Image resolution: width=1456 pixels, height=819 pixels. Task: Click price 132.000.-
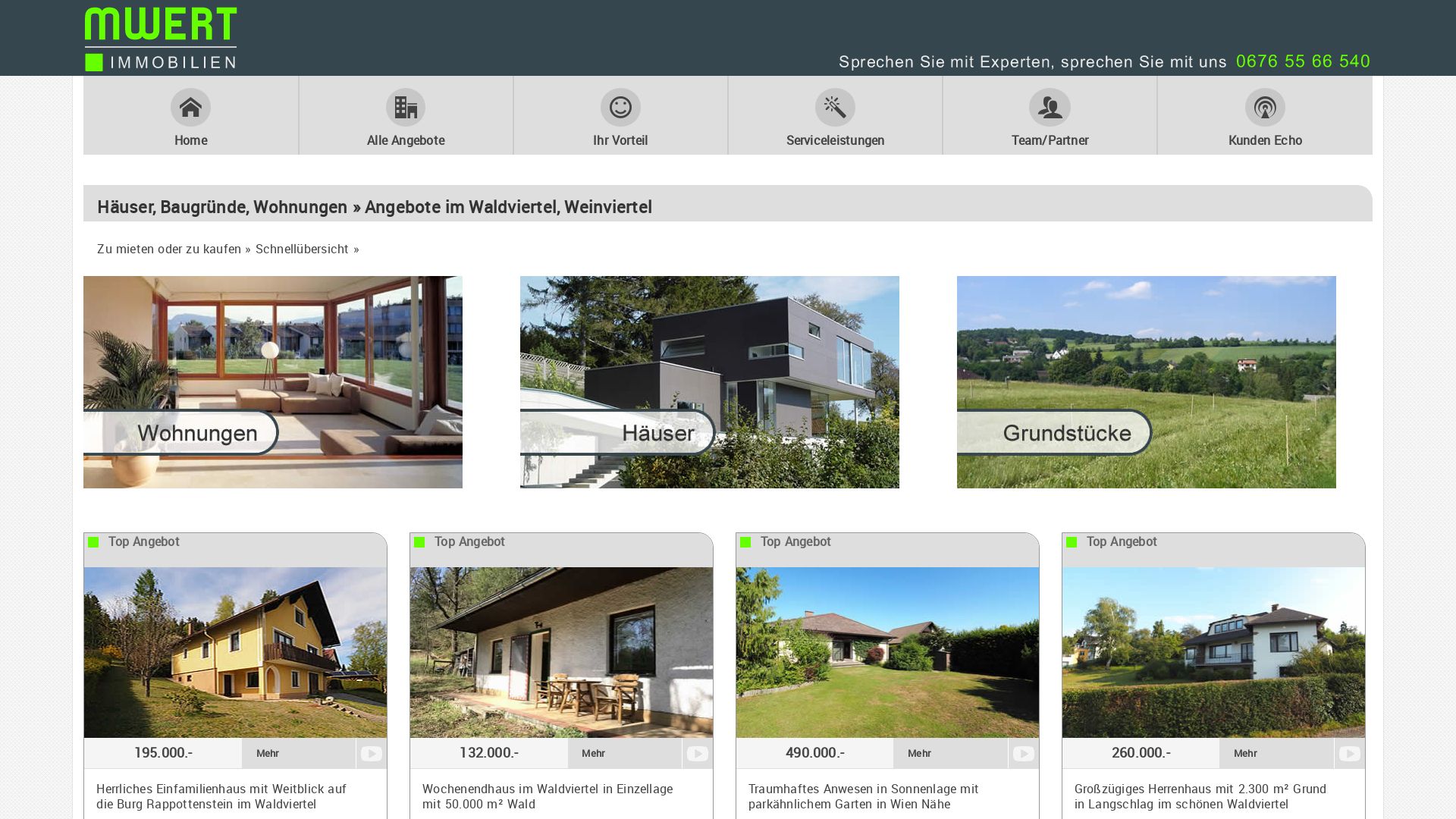click(489, 753)
